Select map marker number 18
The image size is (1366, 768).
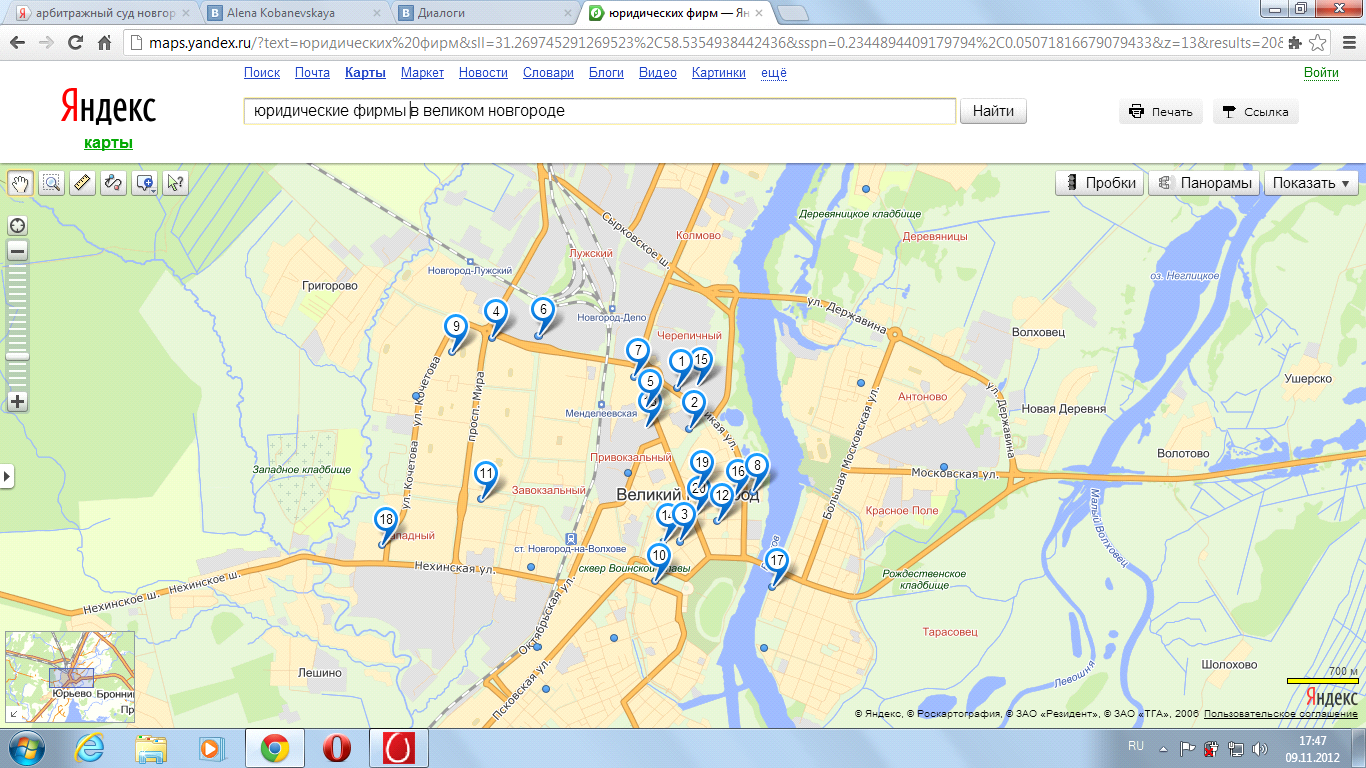386,520
